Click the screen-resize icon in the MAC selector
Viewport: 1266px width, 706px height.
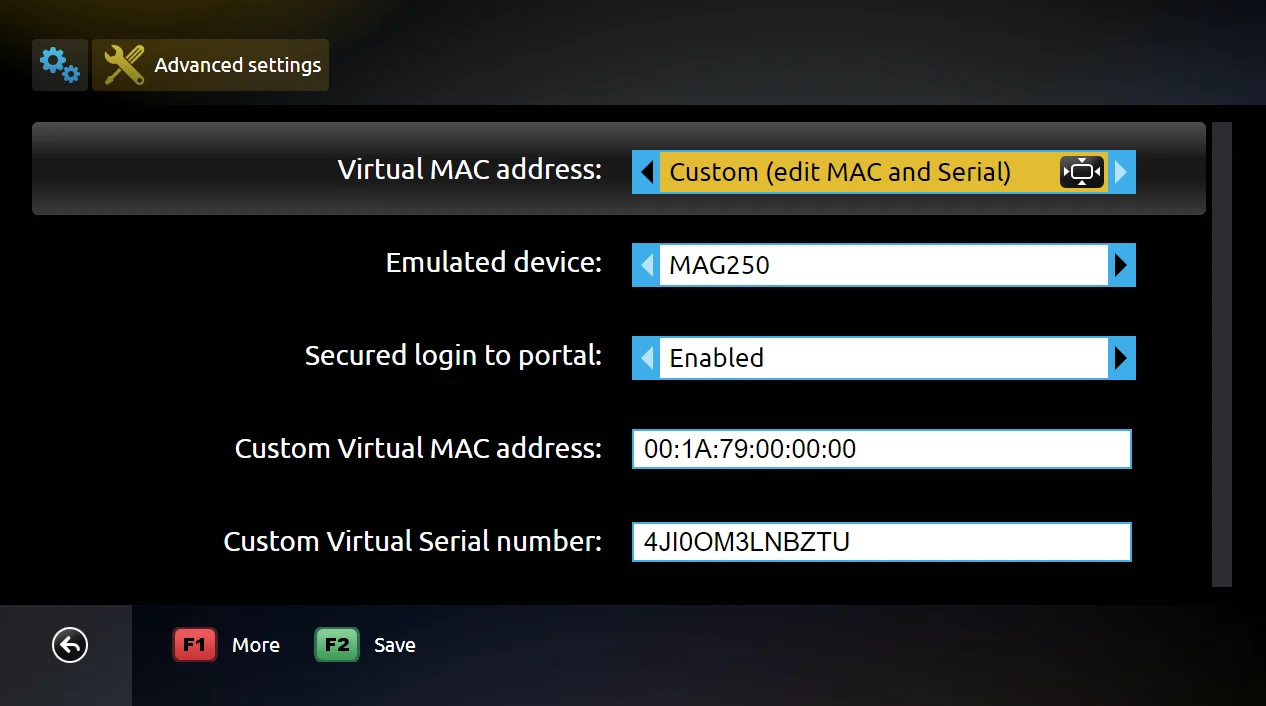pyautogui.click(x=1082, y=172)
